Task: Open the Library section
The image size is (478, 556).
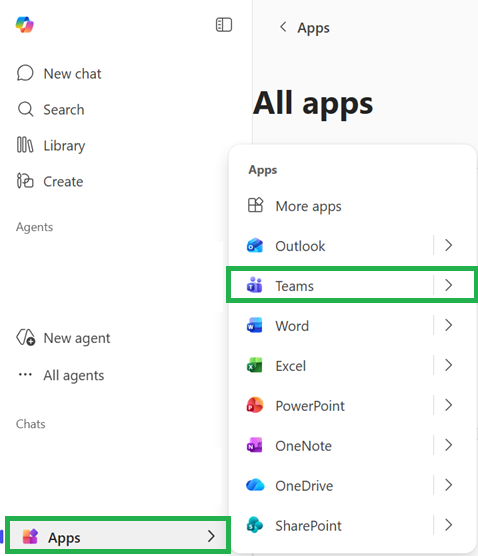Action: [x=51, y=145]
